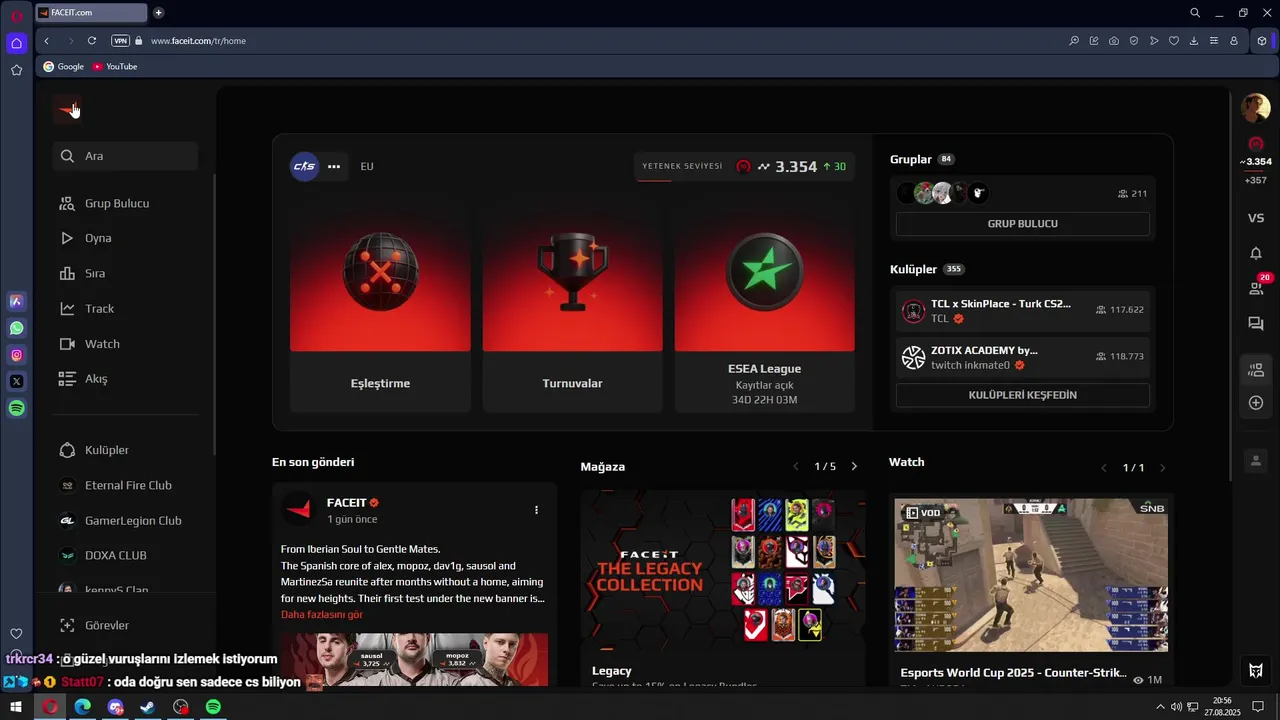Search tabs using top-right magnifier
The width and height of the screenshot is (1280, 720).
click(1195, 13)
